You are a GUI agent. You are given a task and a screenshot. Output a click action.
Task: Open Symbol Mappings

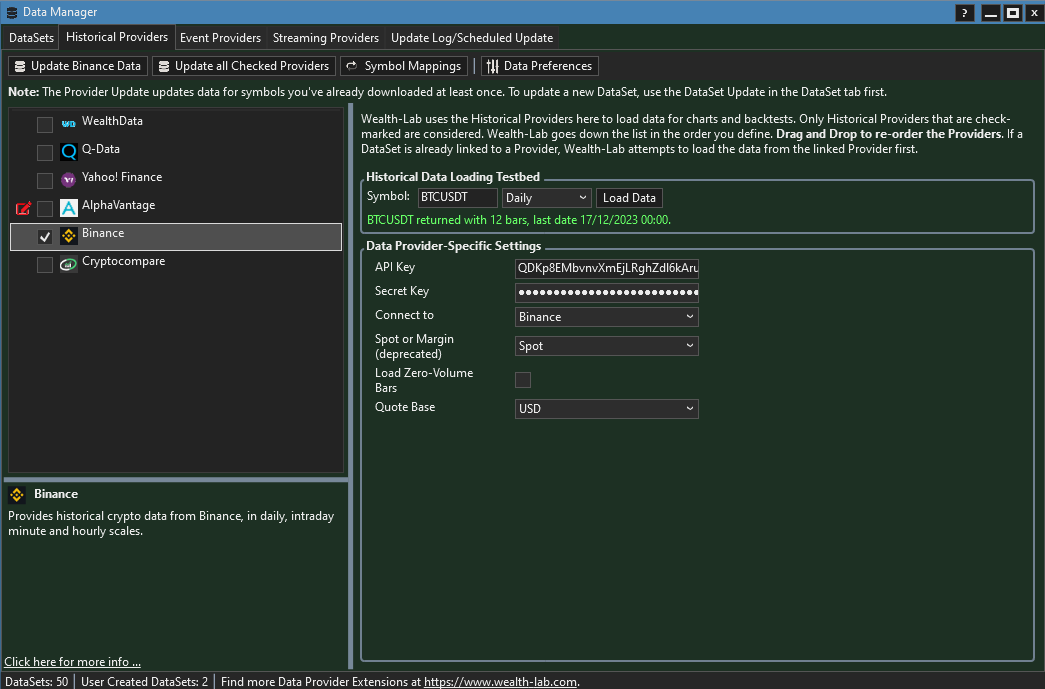tap(404, 66)
